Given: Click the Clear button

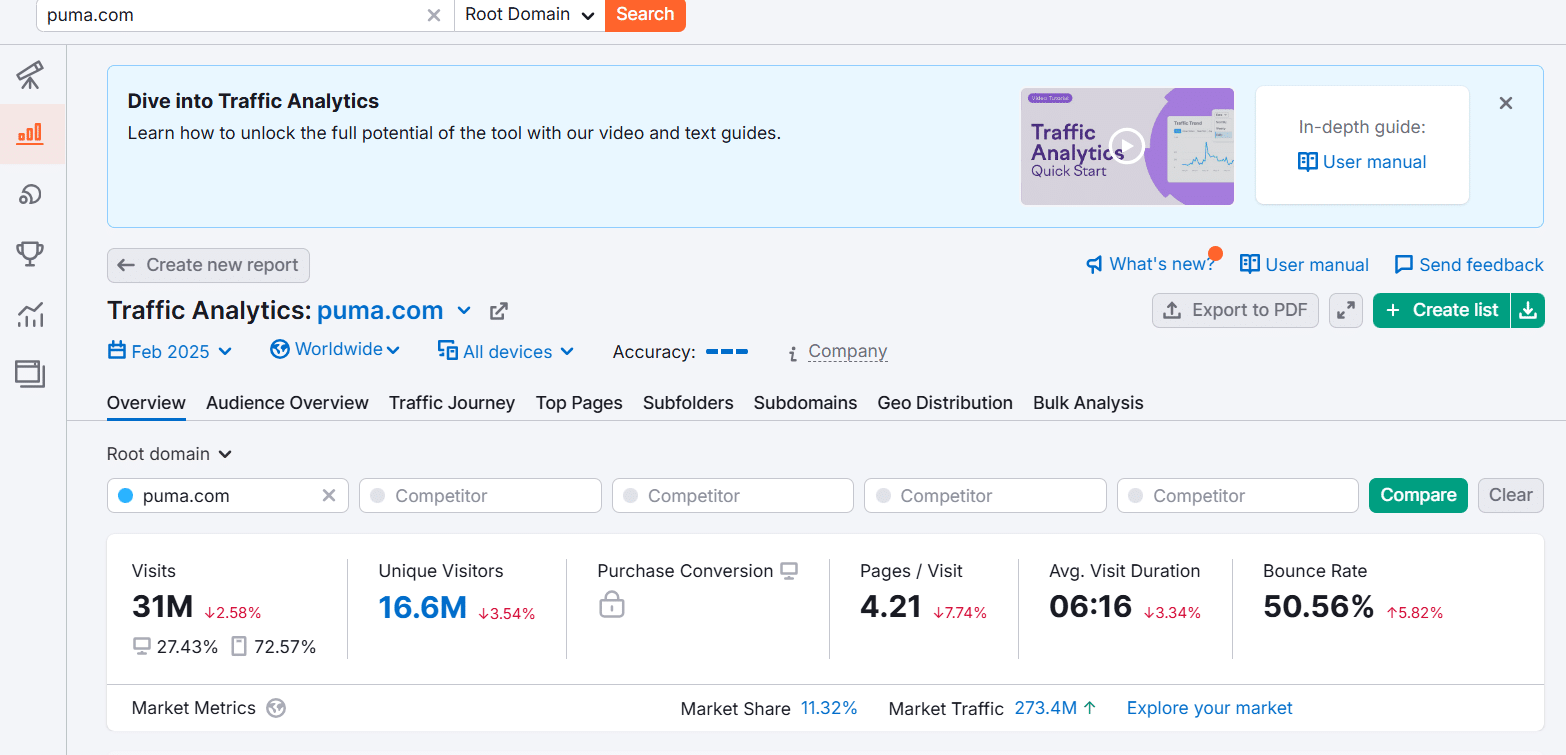Looking at the screenshot, I should pyautogui.click(x=1510, y=495).
